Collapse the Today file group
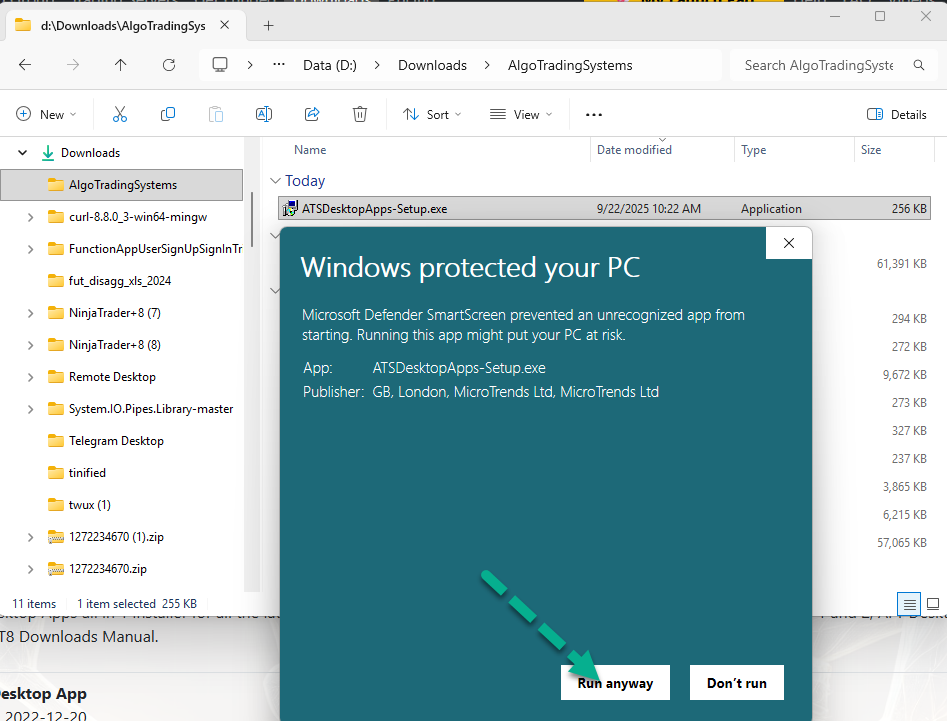Image resolution: width=947 pixels, height=721 pixels. pyautogui.click(x=275, y=181)
